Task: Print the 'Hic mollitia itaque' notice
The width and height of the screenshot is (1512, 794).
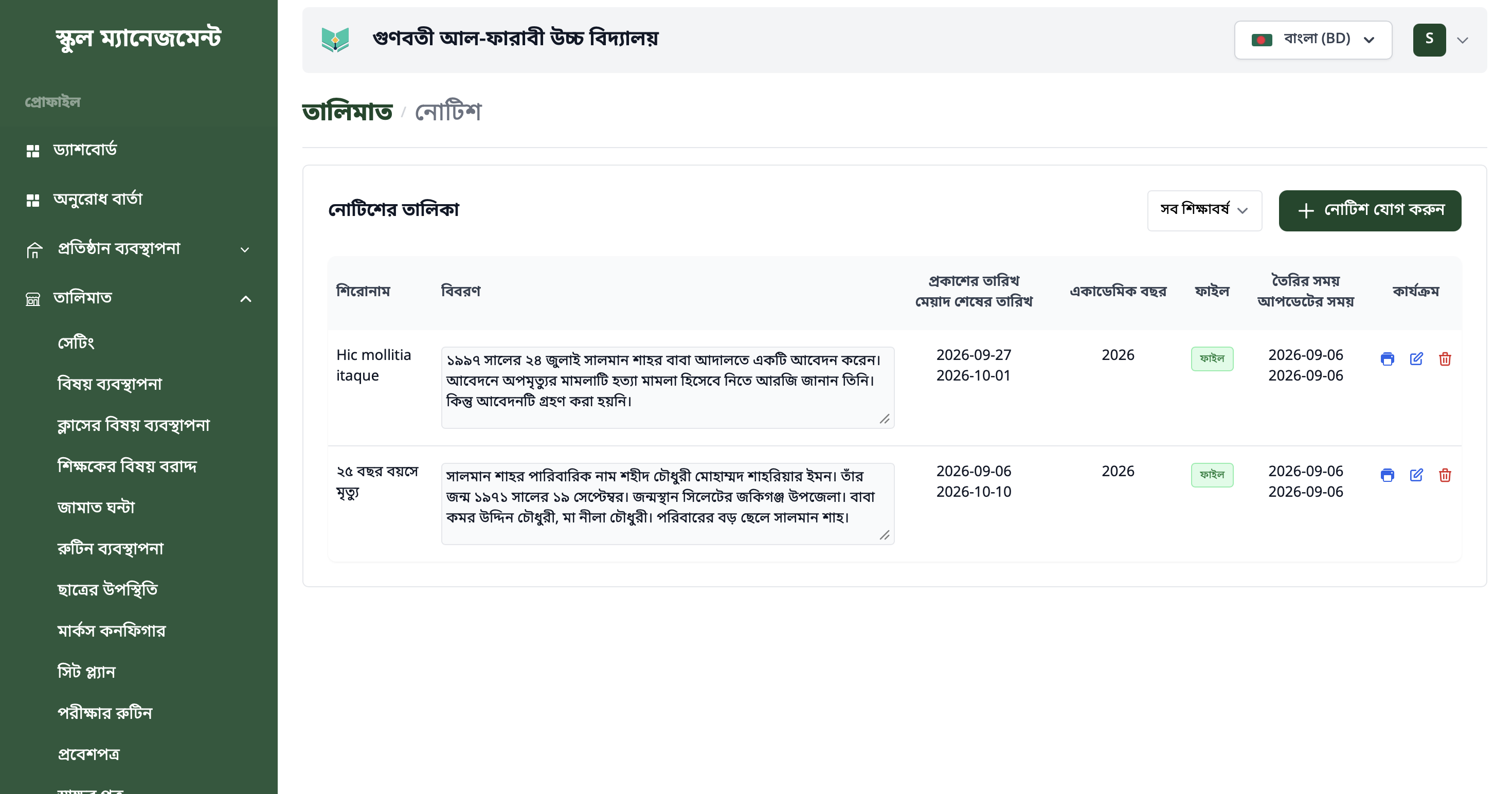Action: [1387, 358]
